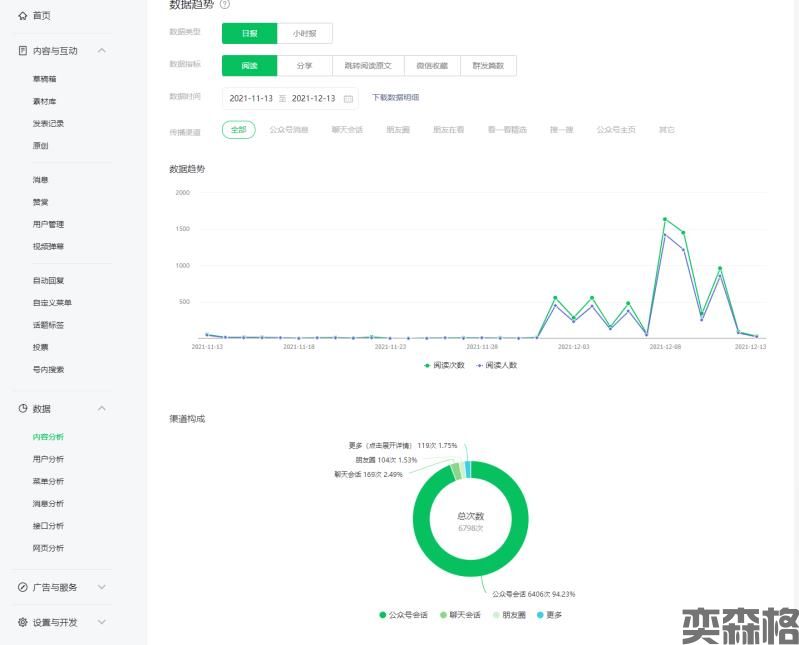This screenshot has height=645, width=799.
Task: Filter channel by 朋友圈
Action: click(x=397, y=130)
